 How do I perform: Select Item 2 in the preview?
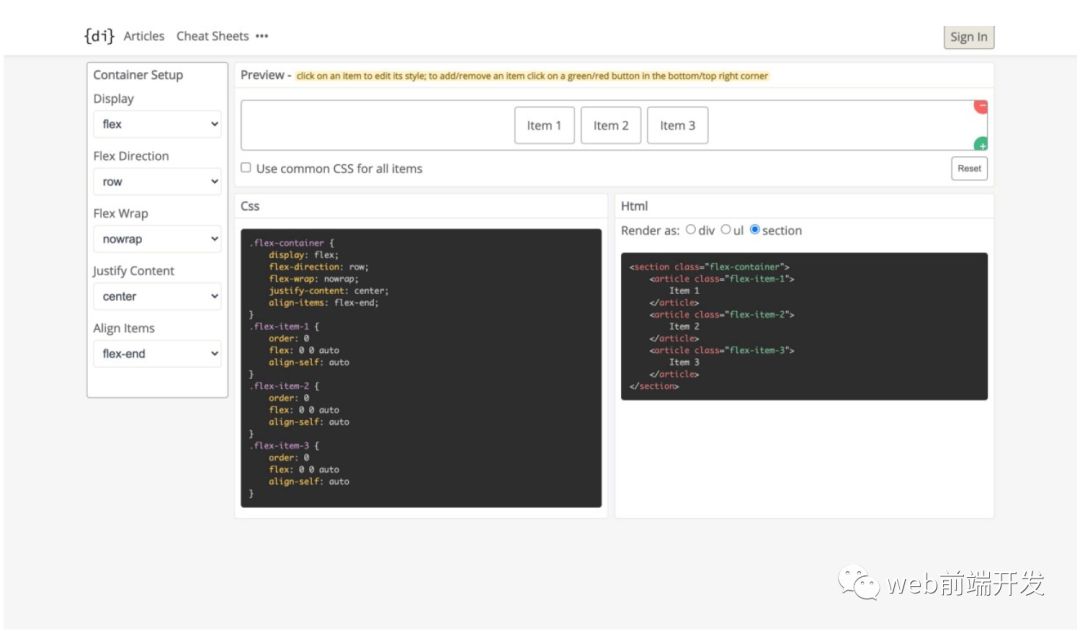pyautogui.click(x=611, y=125)
